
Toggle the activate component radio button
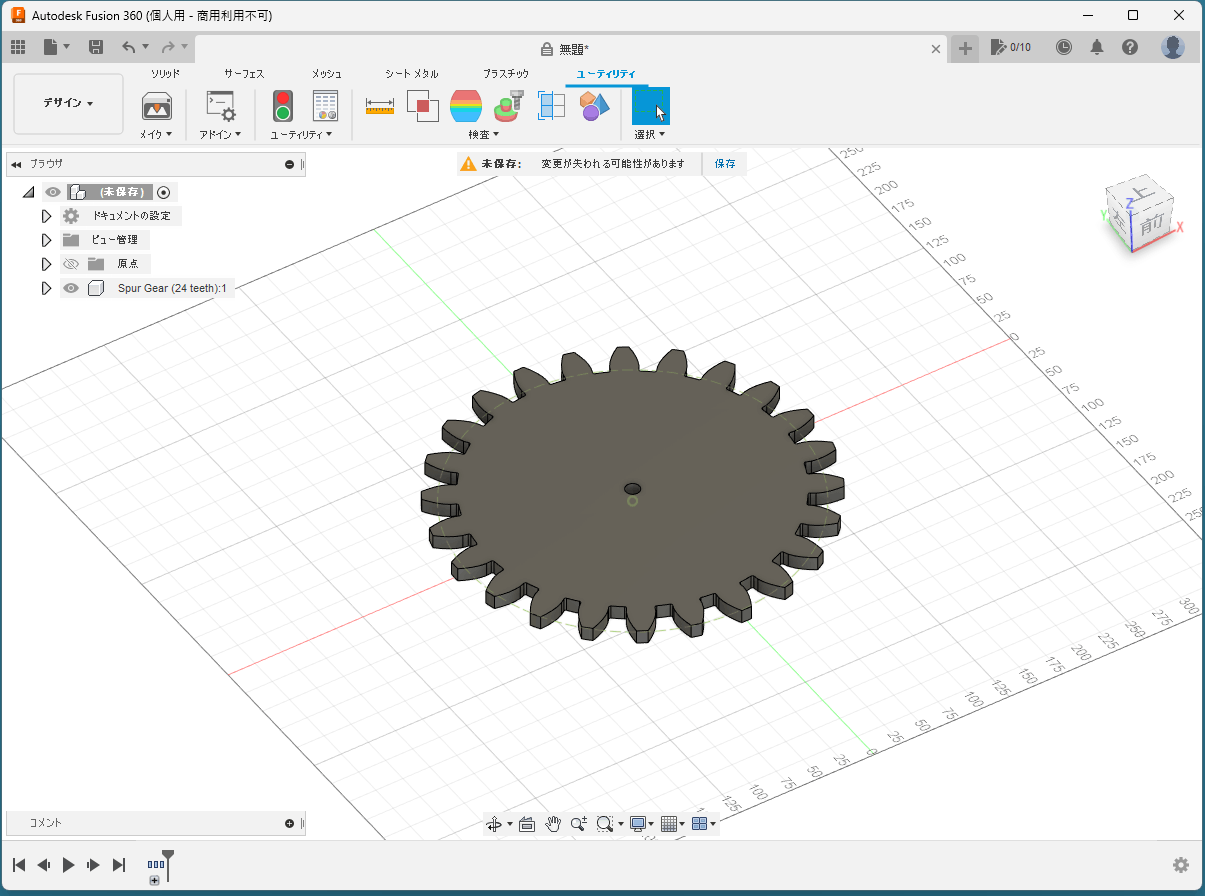click(x=164, y=192)
